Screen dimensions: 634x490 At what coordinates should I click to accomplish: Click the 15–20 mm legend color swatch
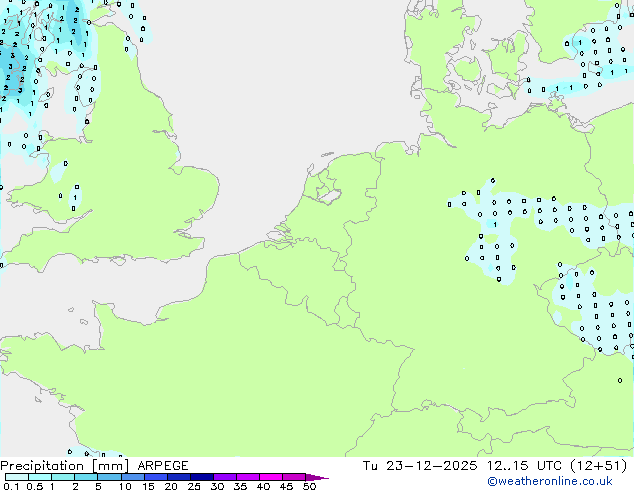[156, 477]
